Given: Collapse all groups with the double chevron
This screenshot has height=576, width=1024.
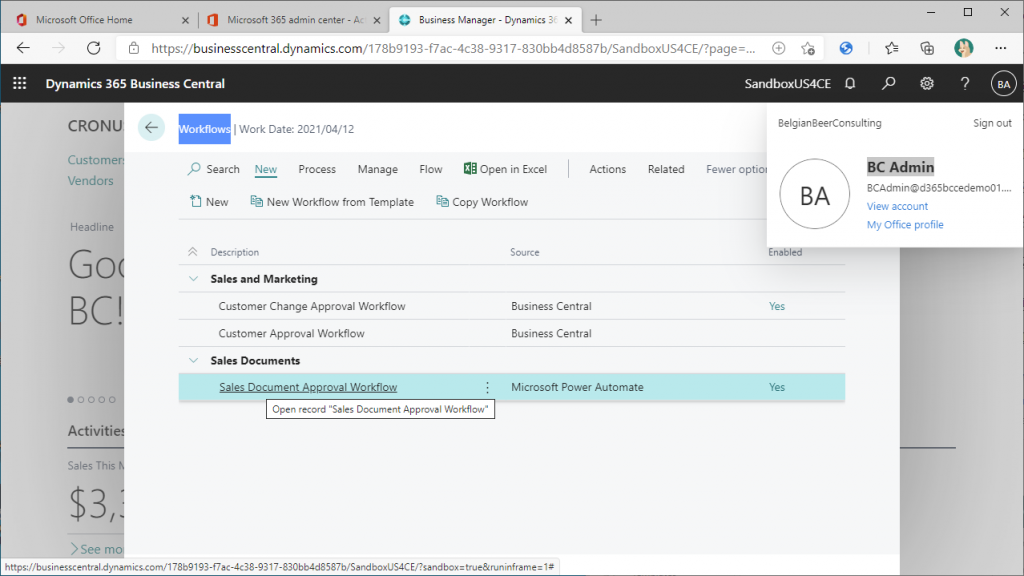Looking at the screenshot, I should tap(193, 252).
